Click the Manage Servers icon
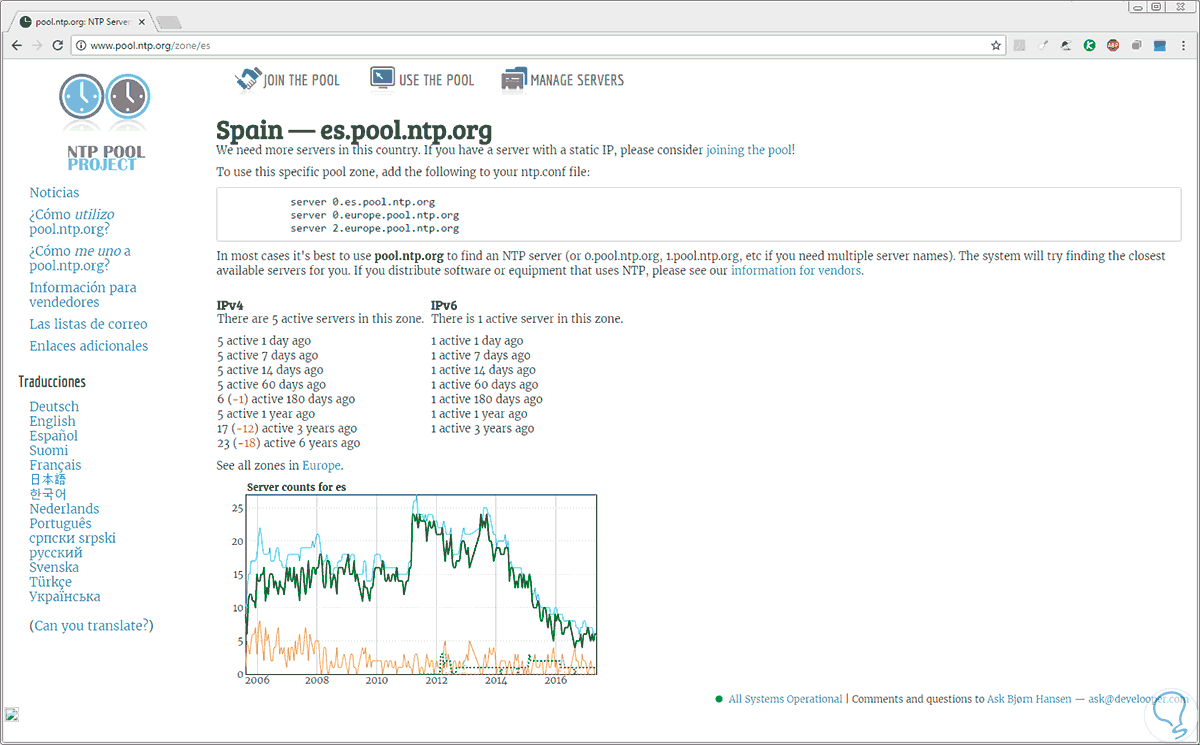The width and height of the screenshot is (1200, 745). [x=514, y=79]
